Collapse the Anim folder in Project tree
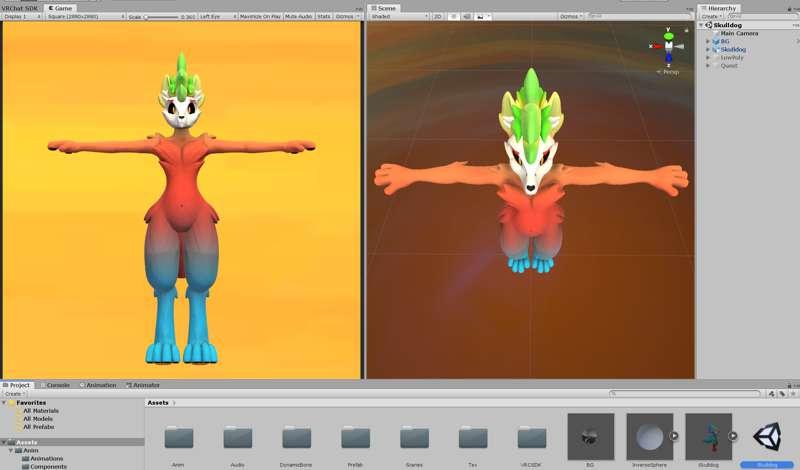800x470 pixels. (x=11, y=451)
